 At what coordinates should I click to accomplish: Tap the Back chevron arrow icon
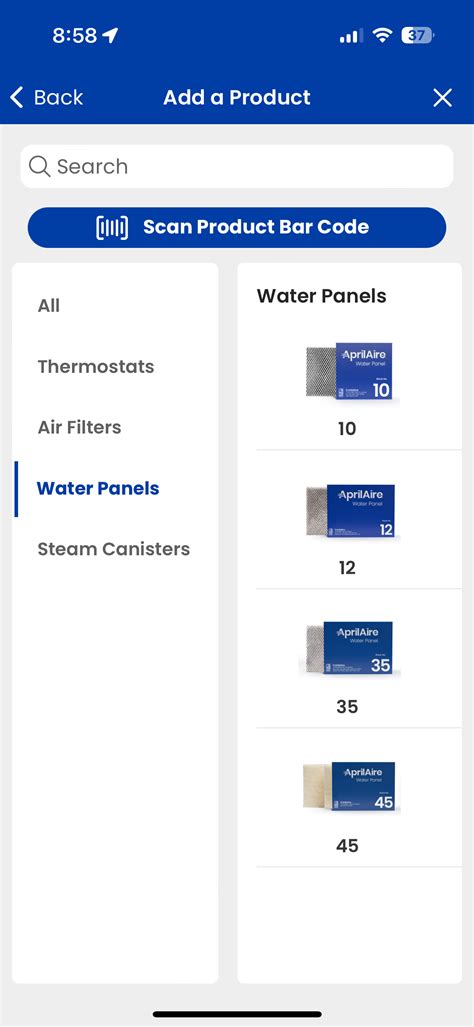17,98
